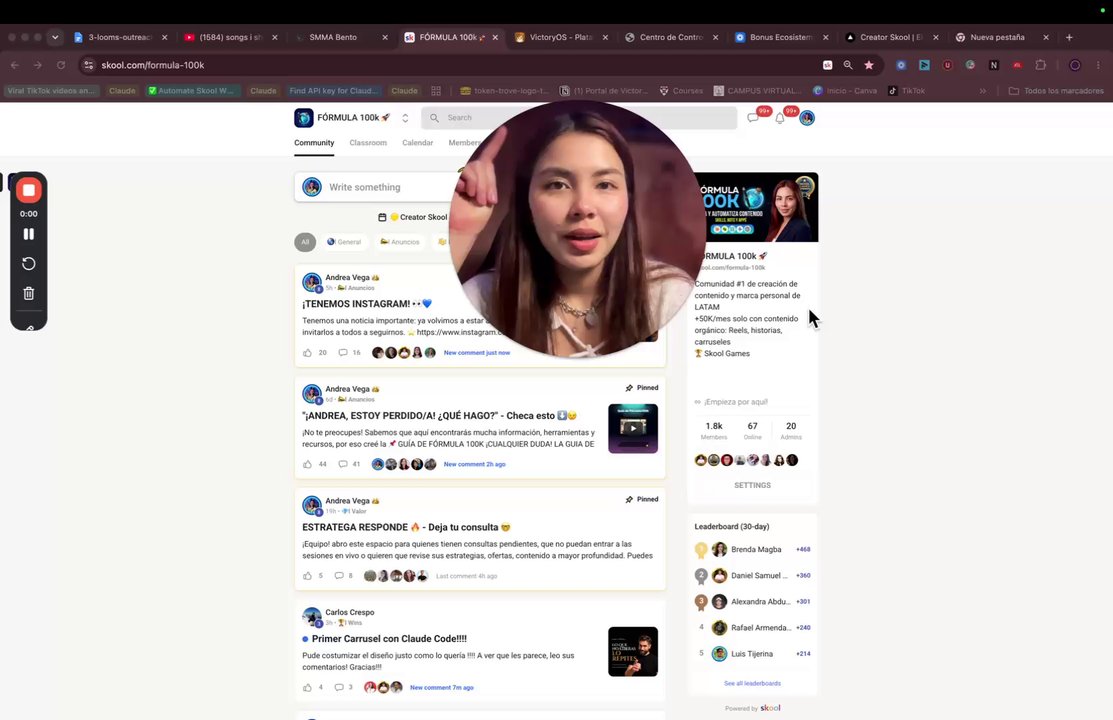Like the ESTOY PERDIDO/A post with 44 likes
The height and width of the screenshot is (720, 1113).
tap(307, 464)
